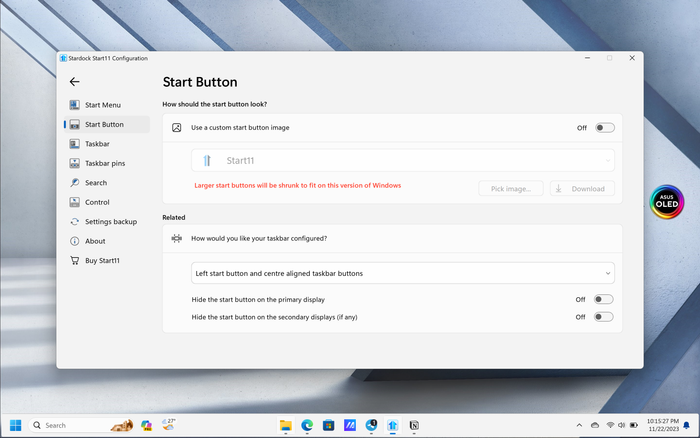Click the Start11 taskbar icon

pyautogui.click(x=393, y=425)
